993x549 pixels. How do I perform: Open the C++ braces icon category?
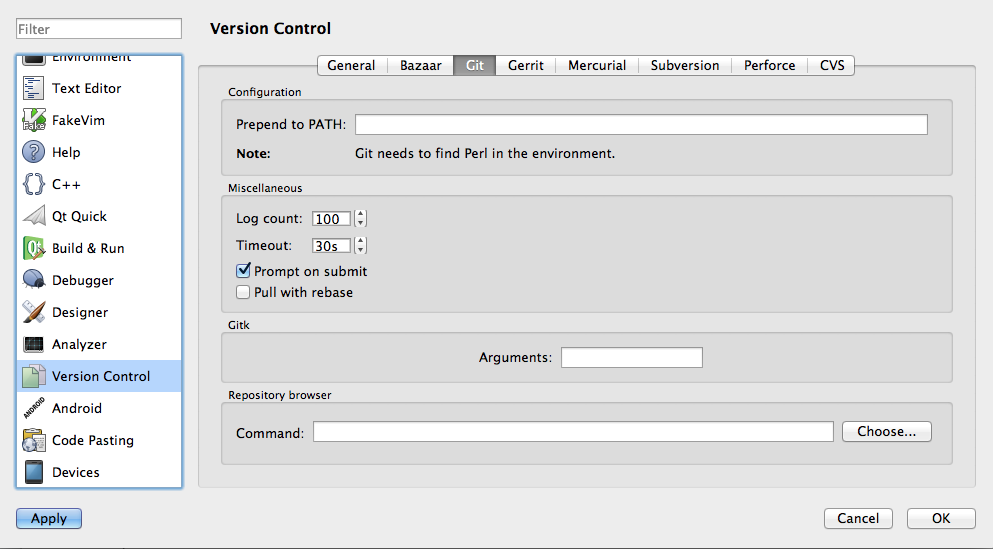[34, 184]
